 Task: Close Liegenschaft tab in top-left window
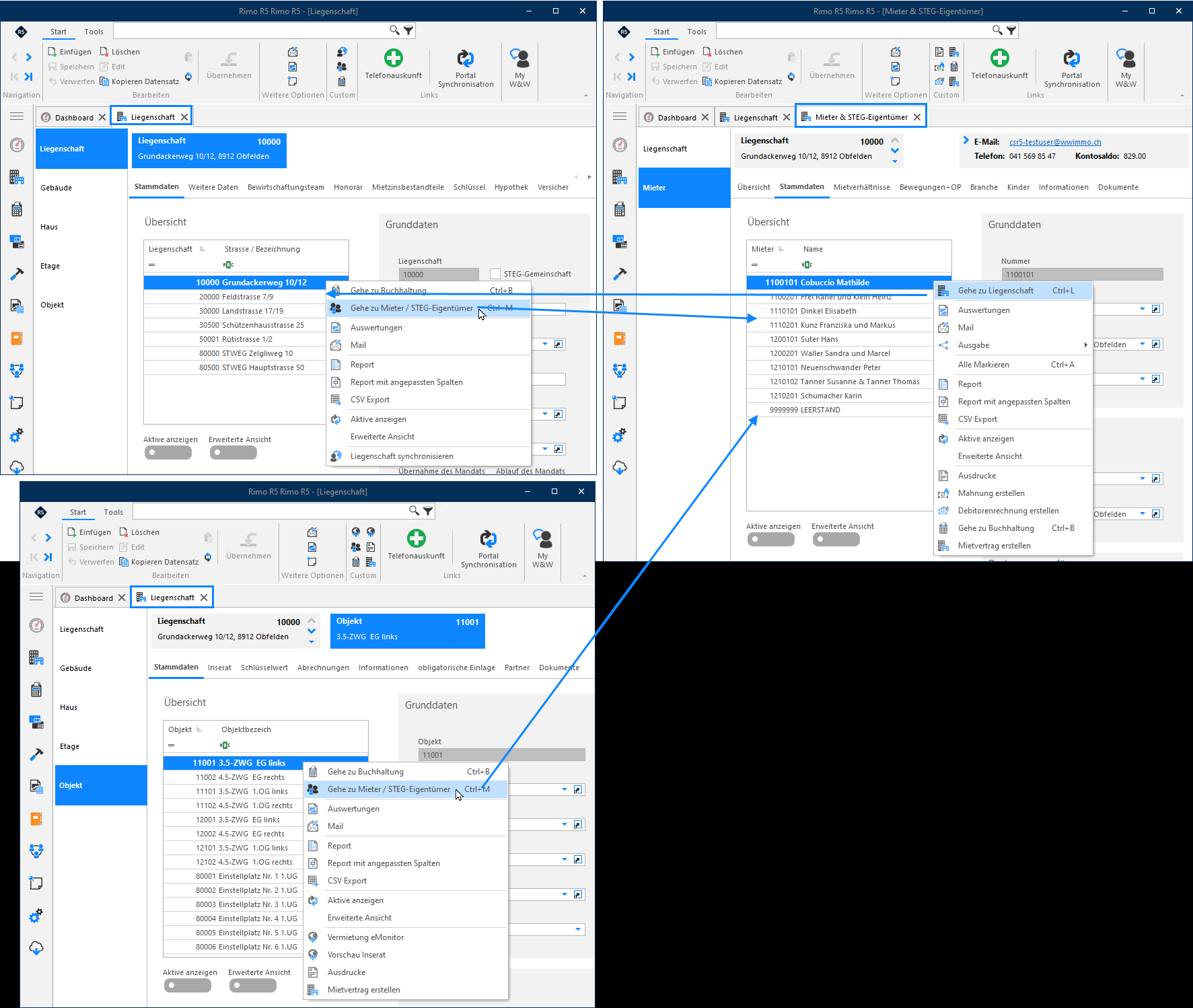(184, 117)
